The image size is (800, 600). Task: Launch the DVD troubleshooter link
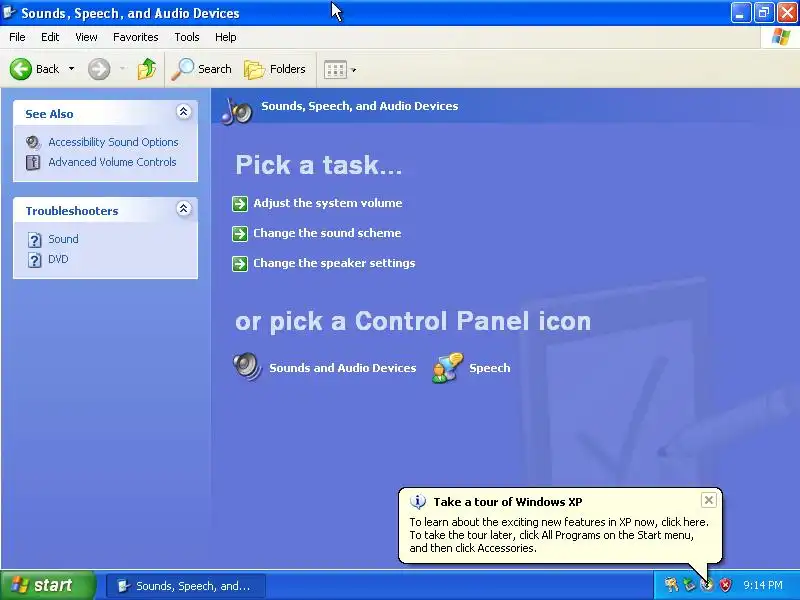[x=58, y=259]
